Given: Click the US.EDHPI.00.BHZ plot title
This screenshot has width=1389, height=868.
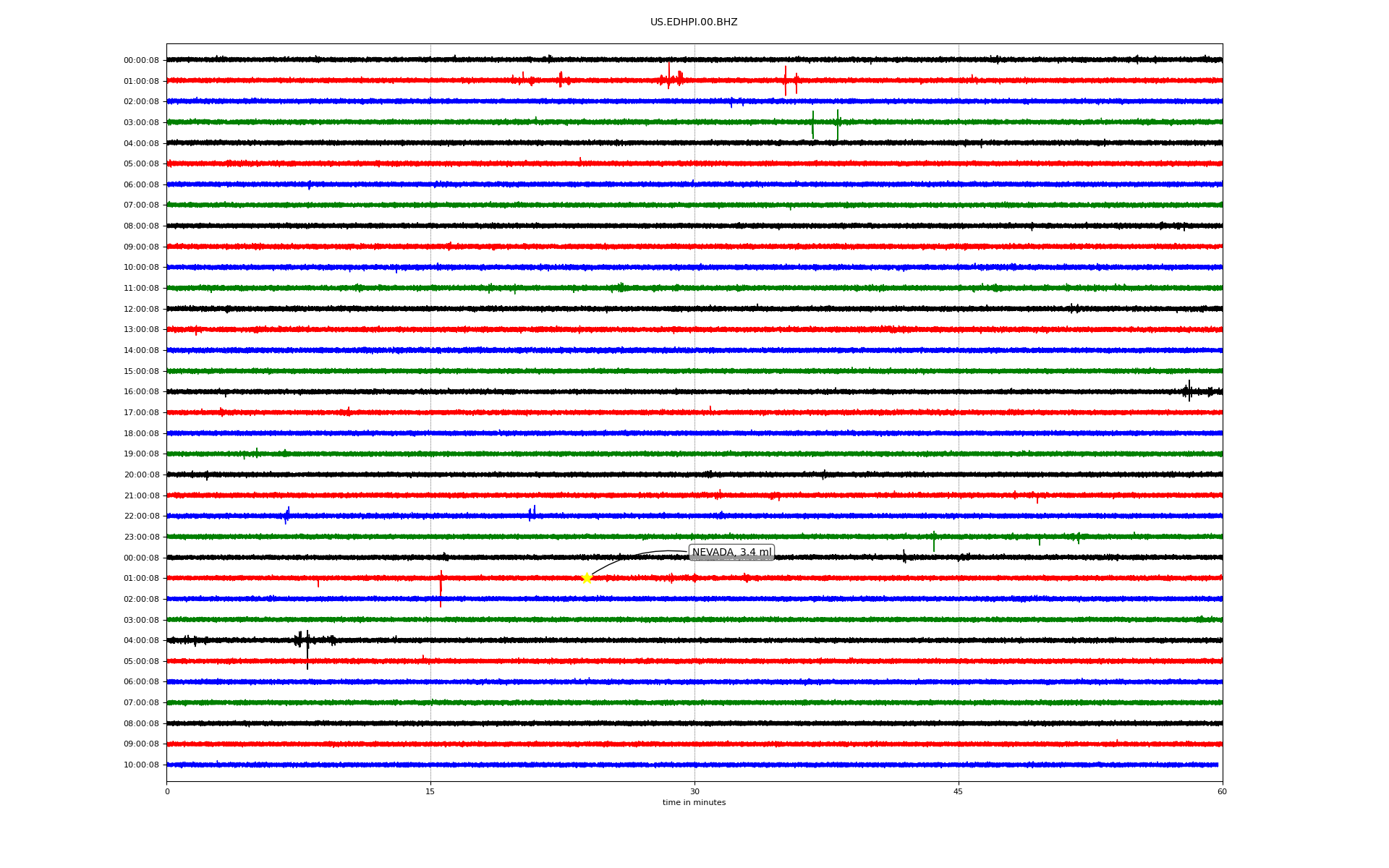Looking at the screenshot, I should point(693,22).
